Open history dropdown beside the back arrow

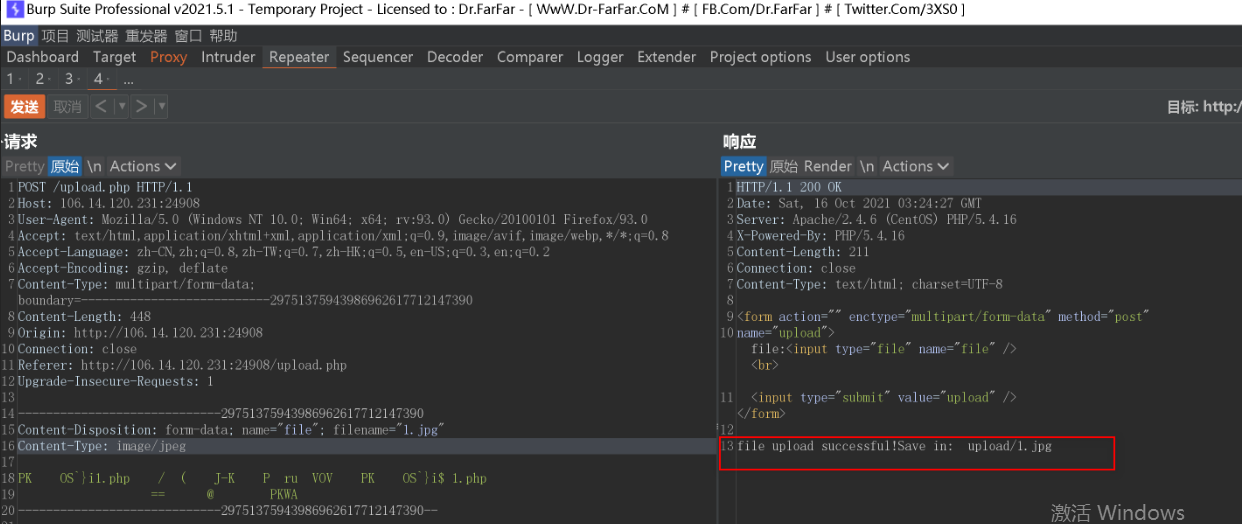point(122,106)
